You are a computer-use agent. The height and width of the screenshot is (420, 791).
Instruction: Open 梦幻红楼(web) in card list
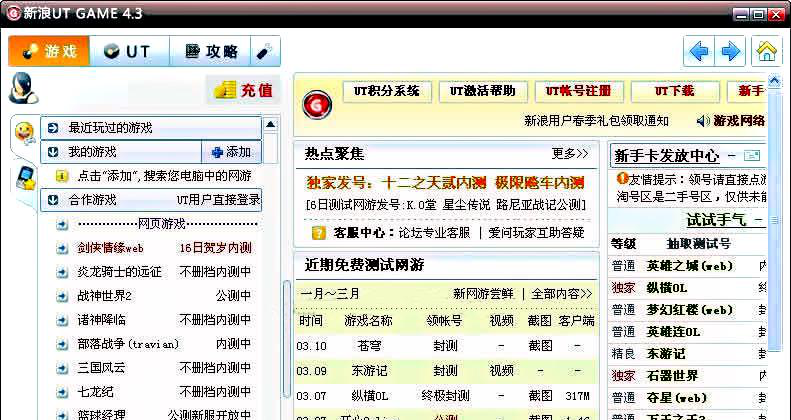point(690,310)
